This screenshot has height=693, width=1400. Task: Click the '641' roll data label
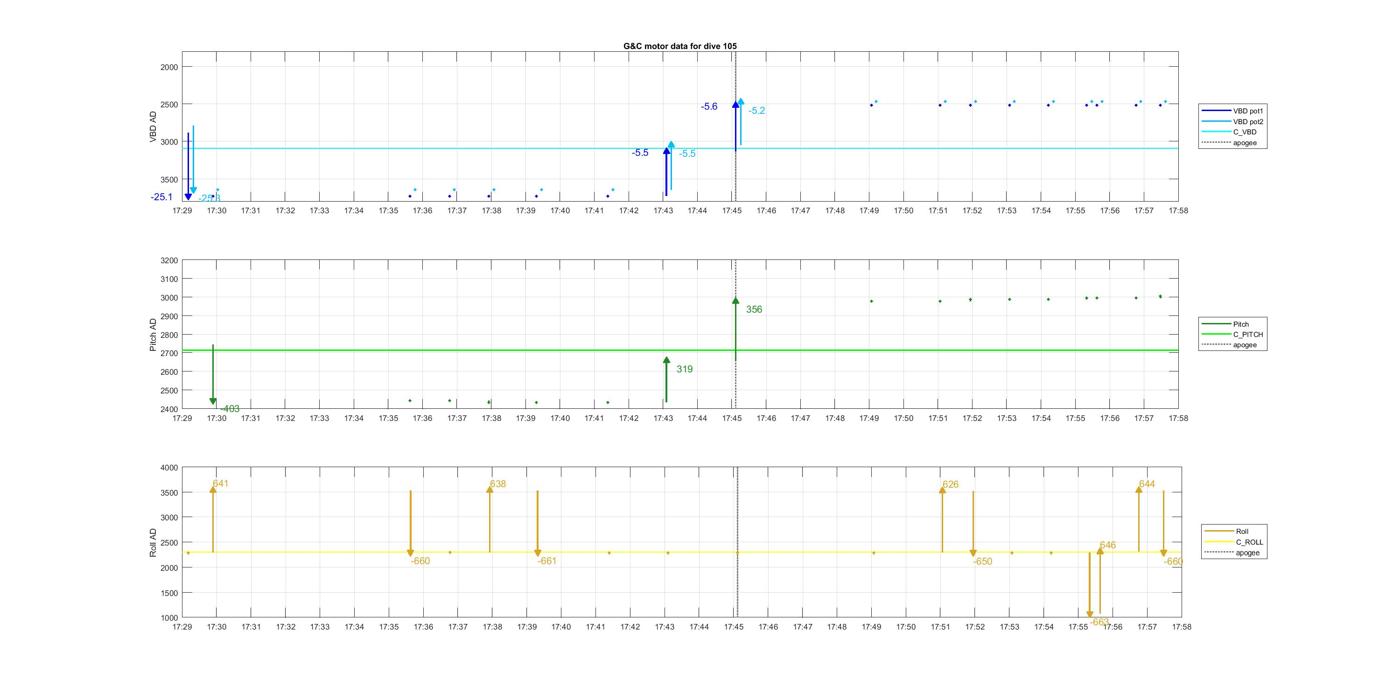point(220,484)
